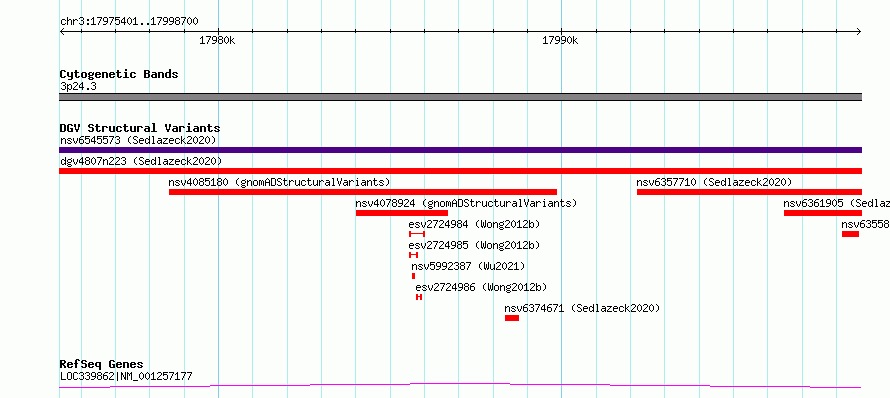Open the dgv4807n223 (Sedlazeck2020) label
This screenshot has height=398, width=890.
[x=141, y=161]
